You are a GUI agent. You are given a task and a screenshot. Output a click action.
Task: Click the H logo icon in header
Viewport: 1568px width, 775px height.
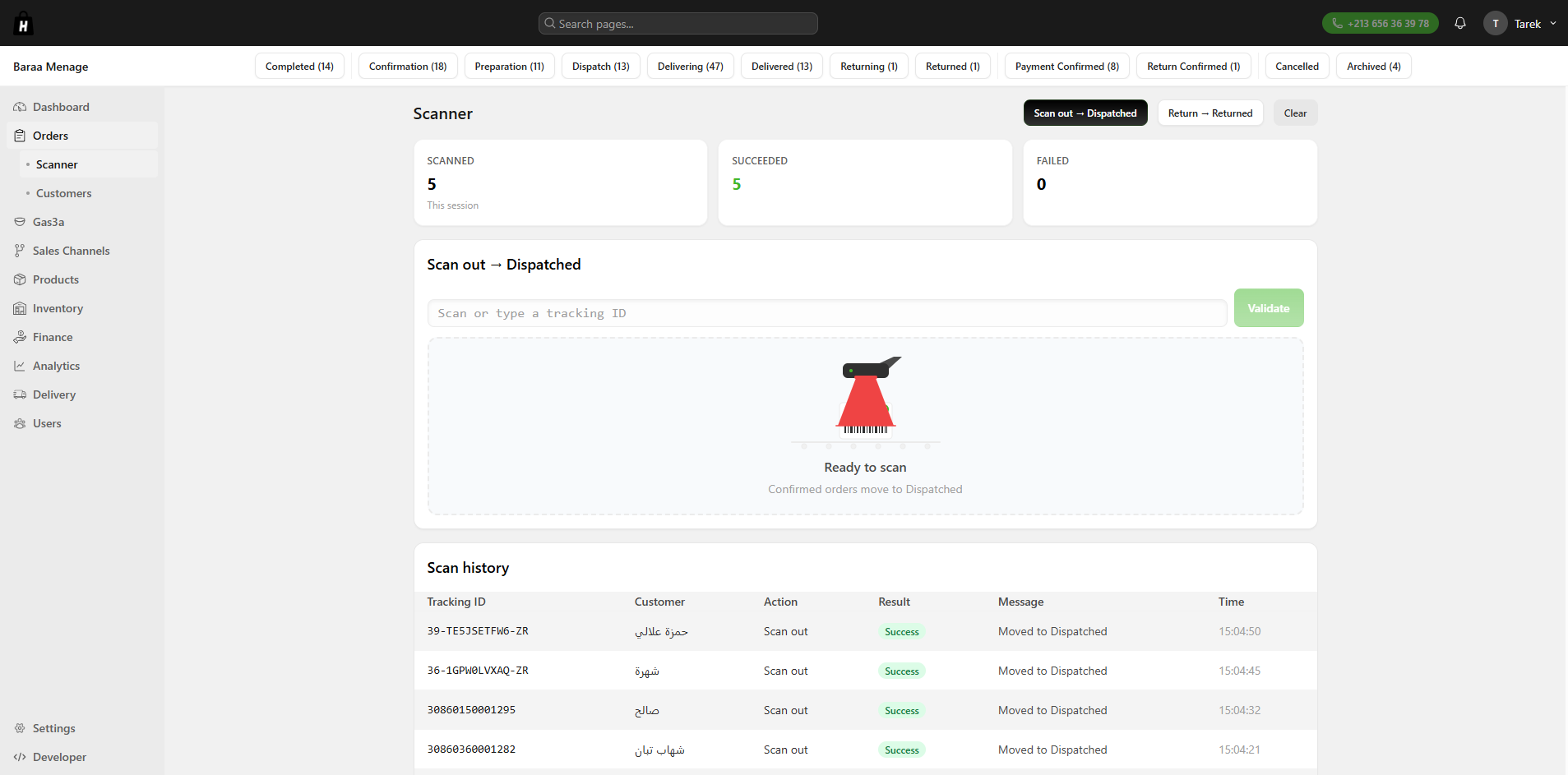pyautogui.click(x=23, y=23)
